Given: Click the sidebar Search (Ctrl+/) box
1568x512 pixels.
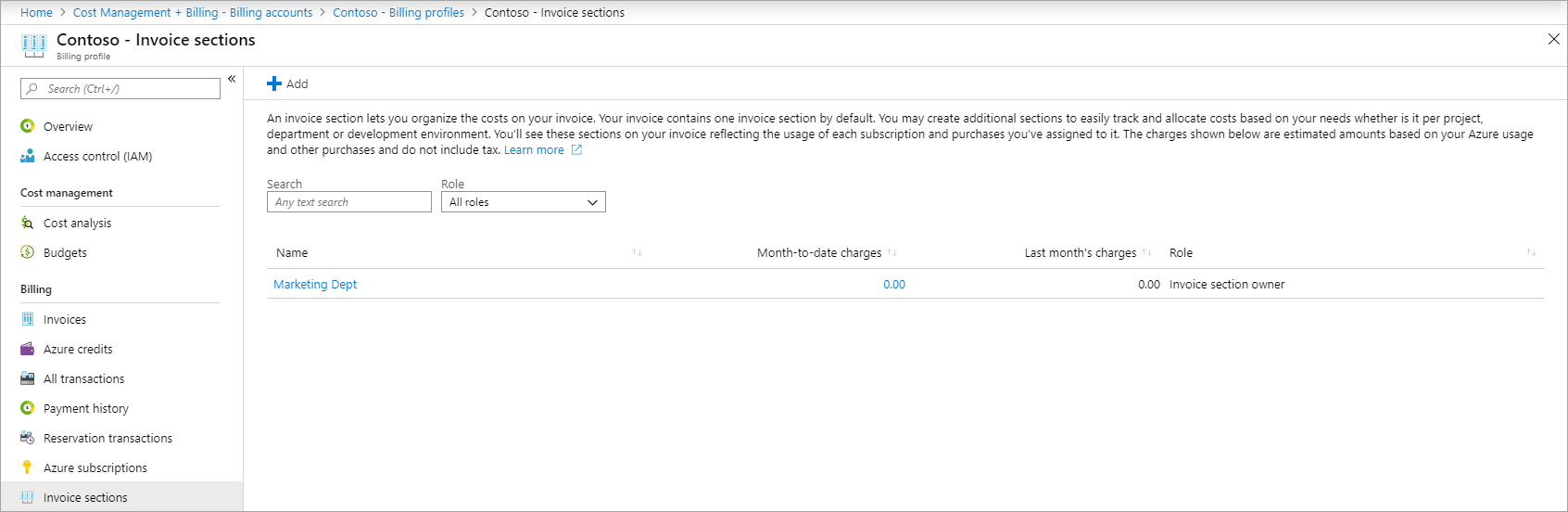Looking at the screenshot, I should point(120,89).
